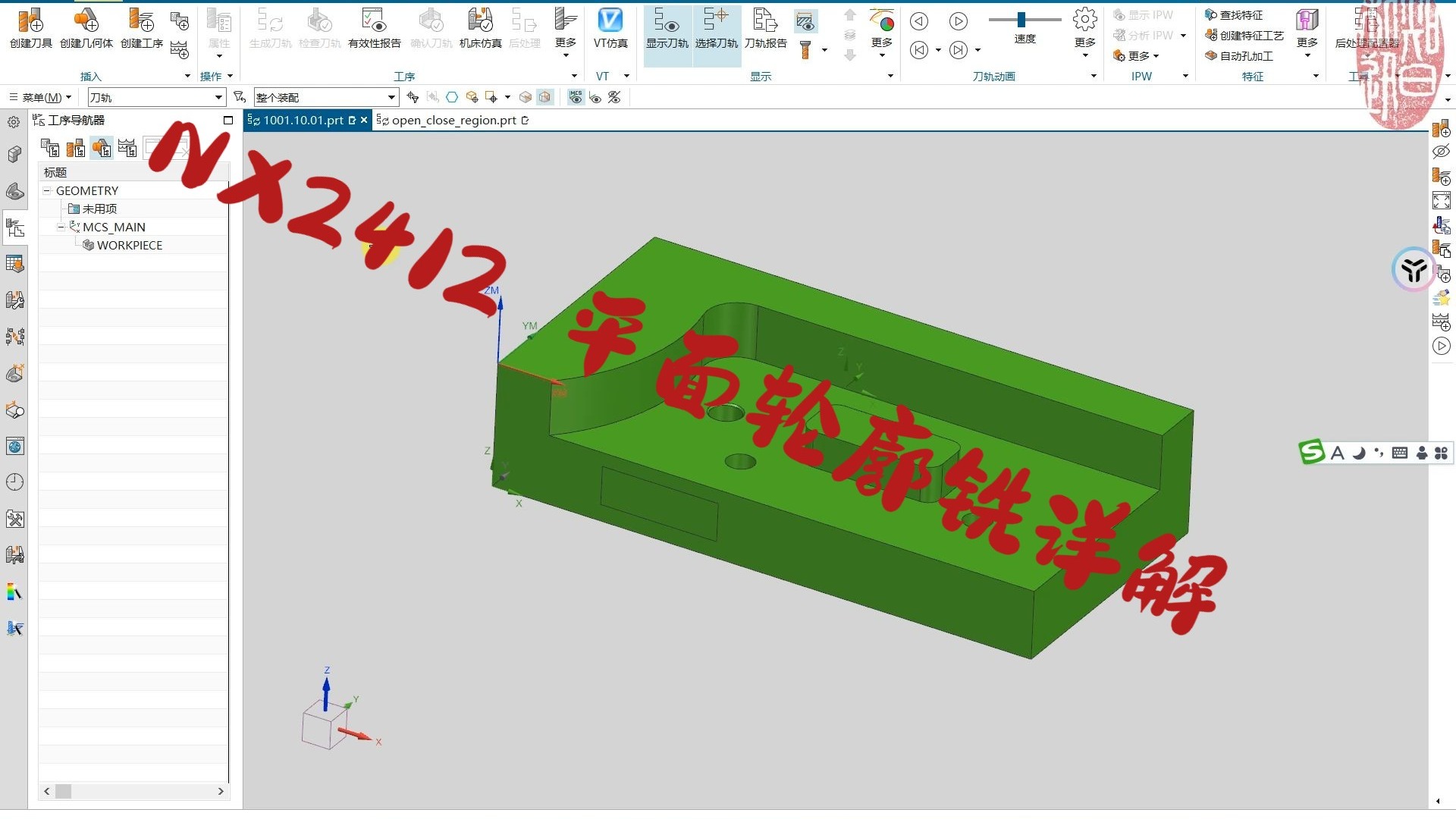Collapse the GEOMETRY tree node
The height and width of the screenshot is (819, 1456).
(x=48, y=190)
